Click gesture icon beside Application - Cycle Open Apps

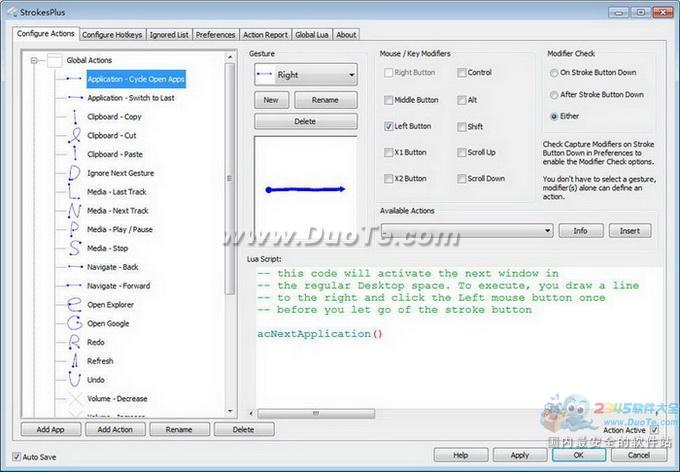(x=74, y=79)
